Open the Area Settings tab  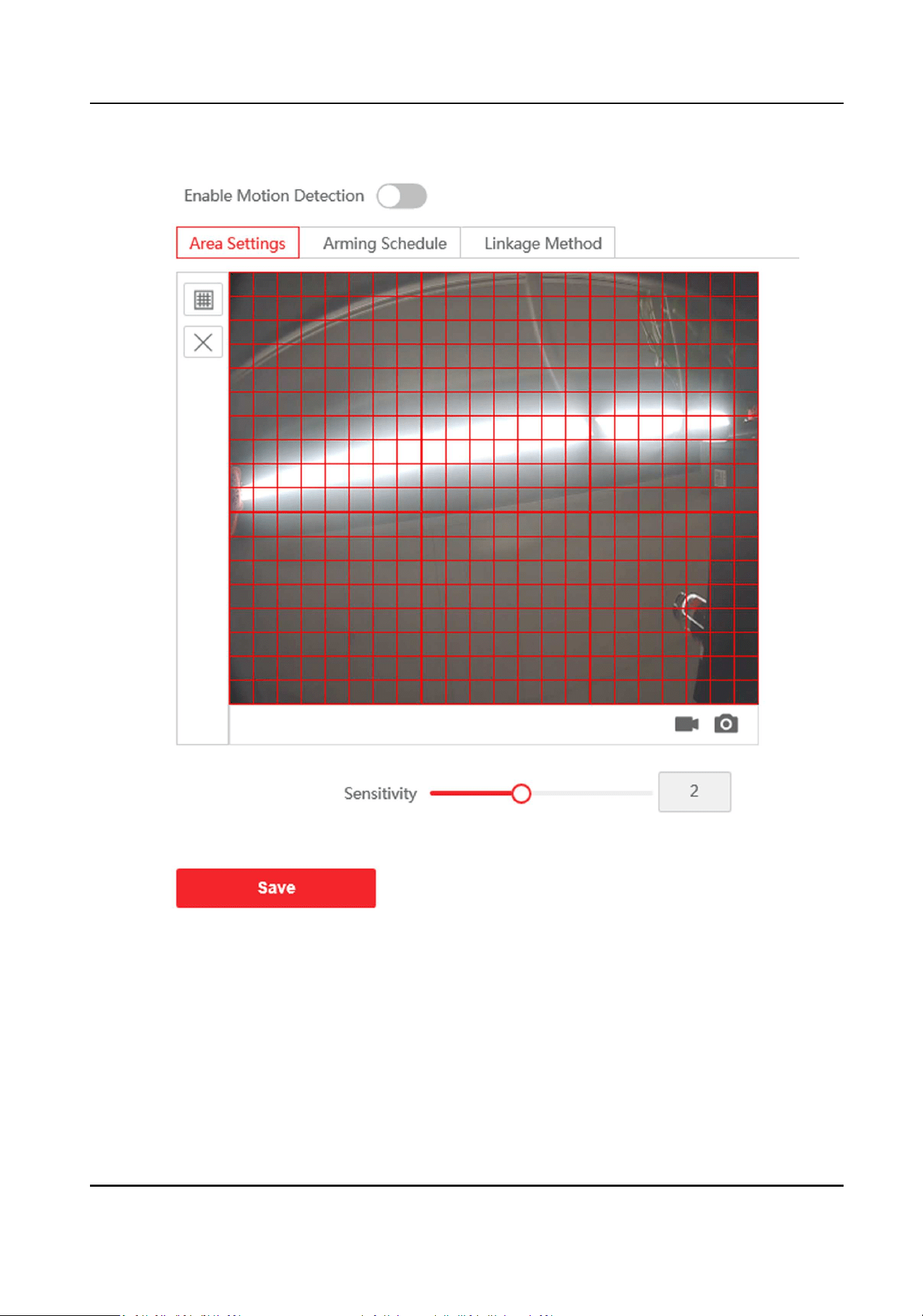coord(238,243)
